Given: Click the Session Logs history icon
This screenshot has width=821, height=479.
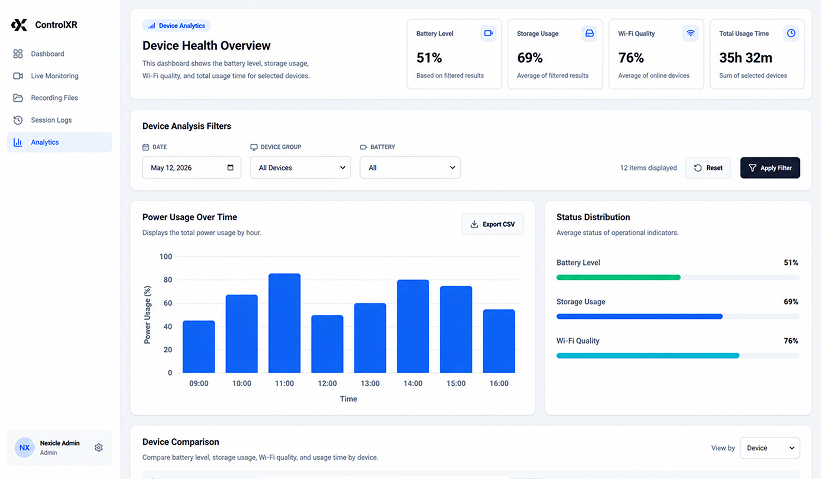Looking at the screenshot, I should coord(18,120).
